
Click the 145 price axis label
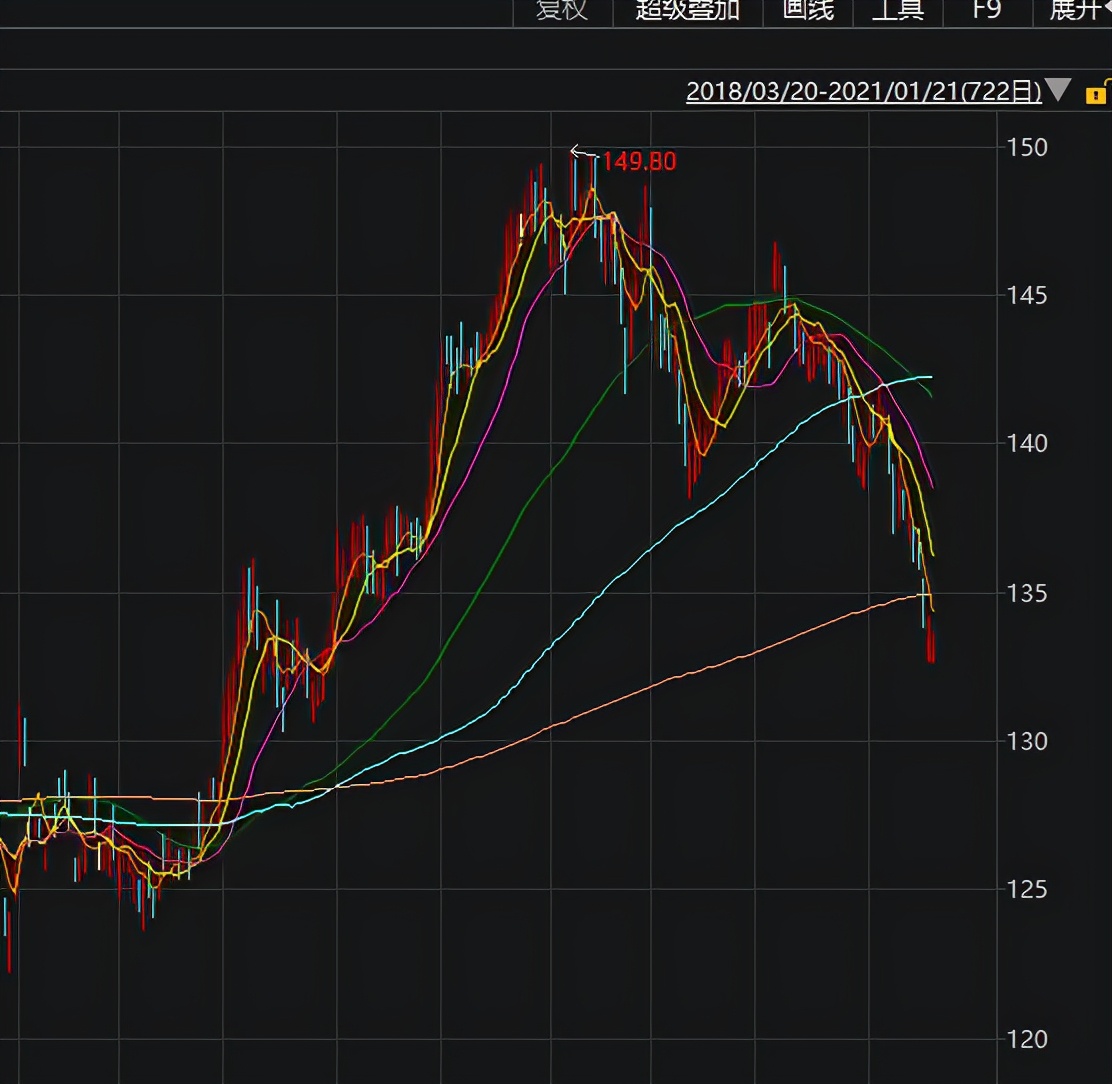click(1028, 296)
